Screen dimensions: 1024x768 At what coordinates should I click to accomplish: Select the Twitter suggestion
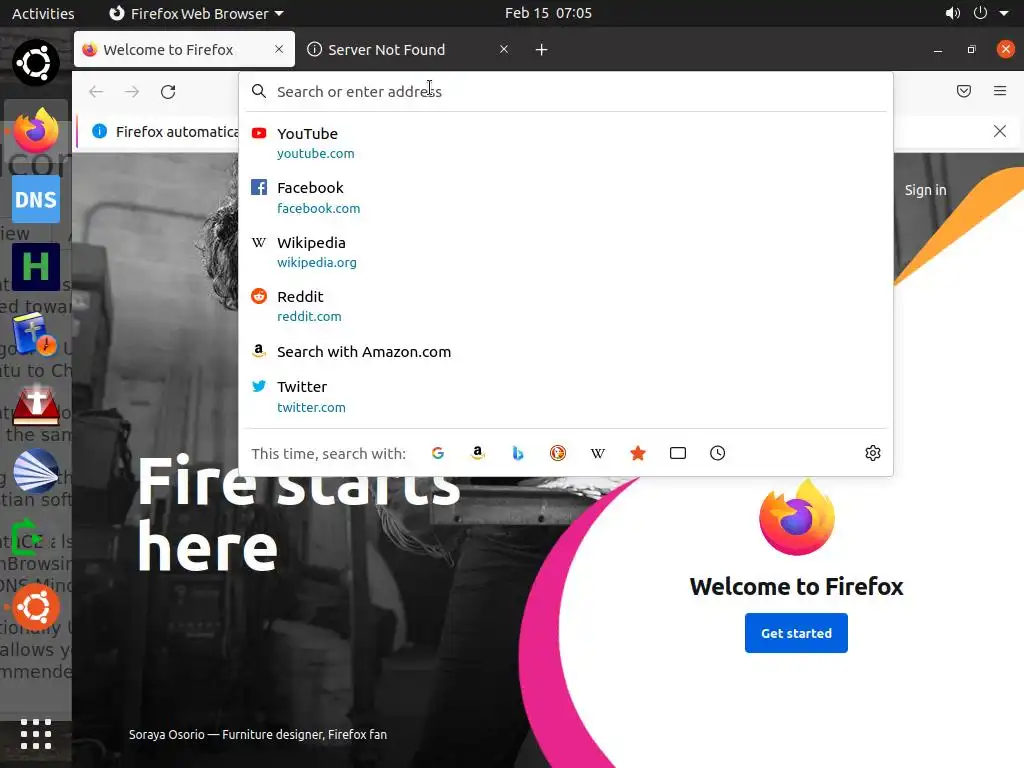click(566, 396)
